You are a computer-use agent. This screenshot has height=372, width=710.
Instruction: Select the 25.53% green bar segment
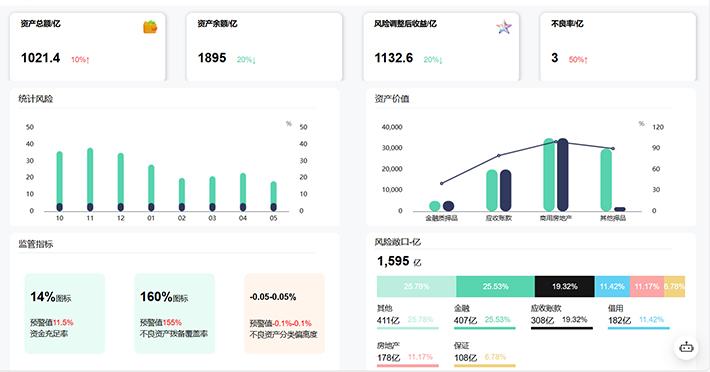pyautogui.click(x=495, y=286)
